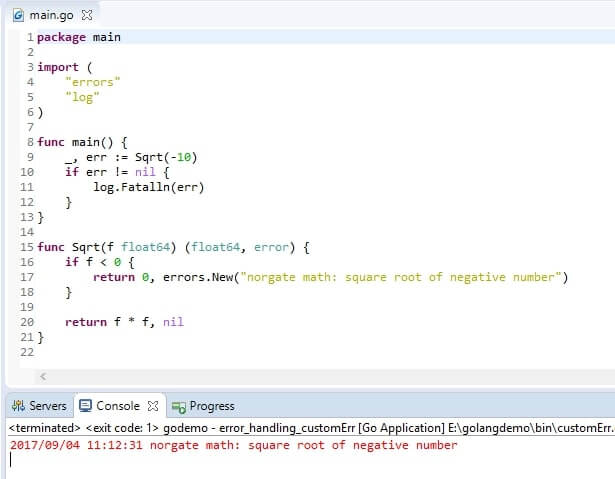
Task: Place cursor on the package main line
Action: [x=79, y=37]
